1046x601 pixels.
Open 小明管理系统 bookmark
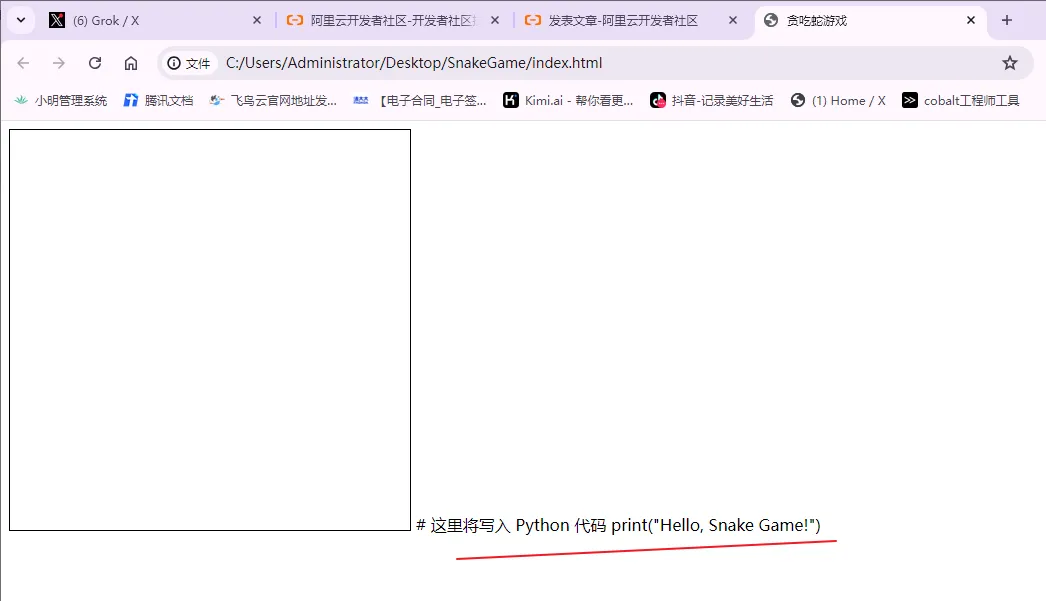(61, 101)
